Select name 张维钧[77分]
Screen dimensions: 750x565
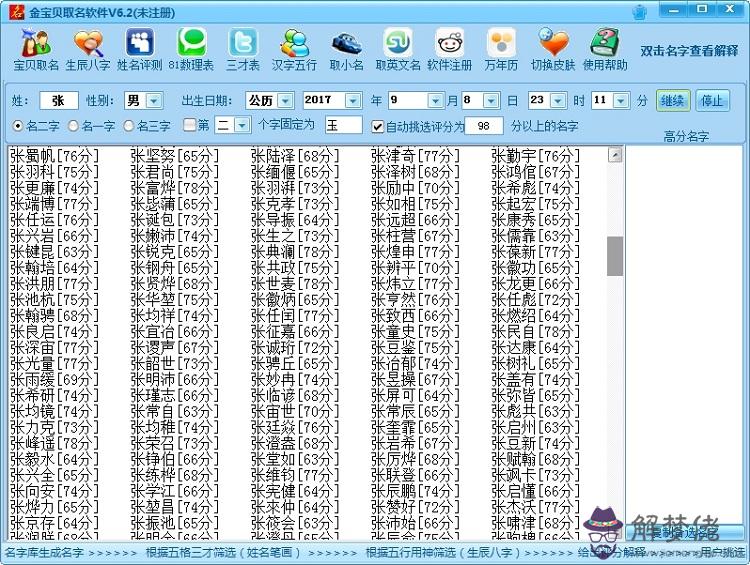click(295, 476)
